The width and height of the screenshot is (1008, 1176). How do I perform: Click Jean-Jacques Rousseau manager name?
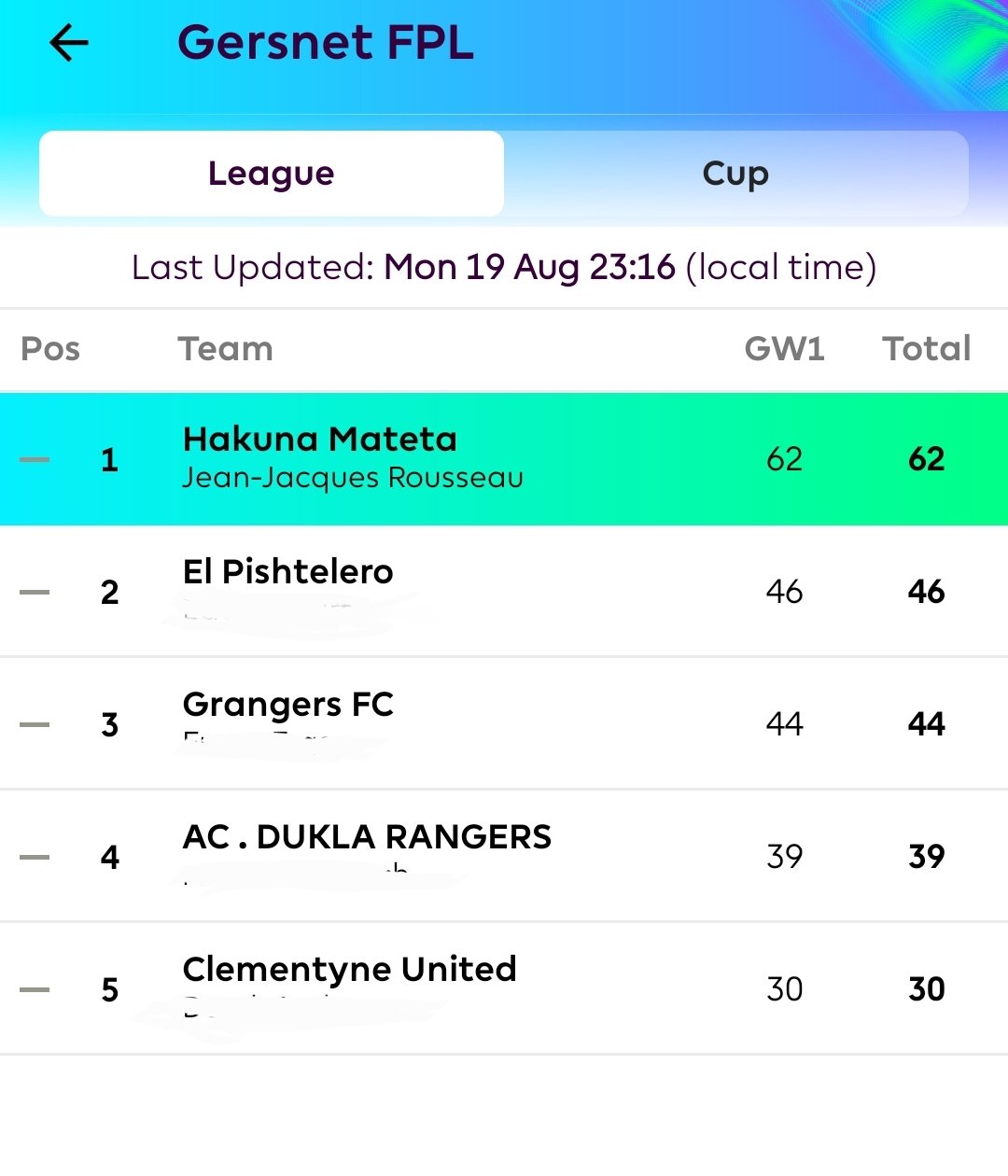point(353,478)
